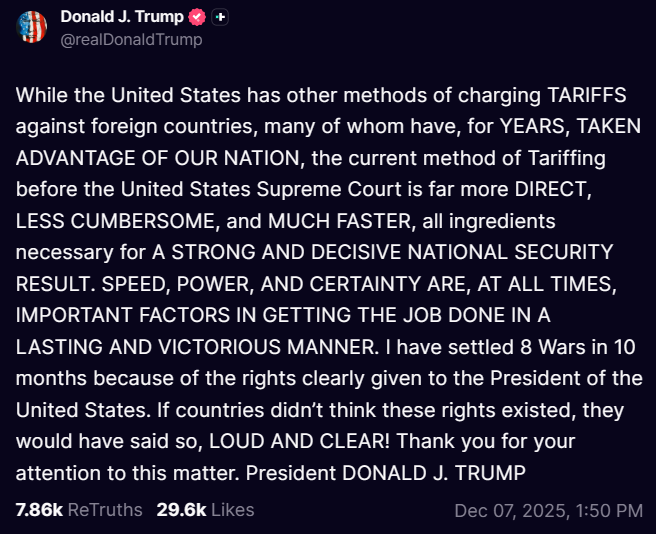Click the @realDonaldTrump handle
The height and width of the screenshot is (534, 656).
[x=131, y=39]
